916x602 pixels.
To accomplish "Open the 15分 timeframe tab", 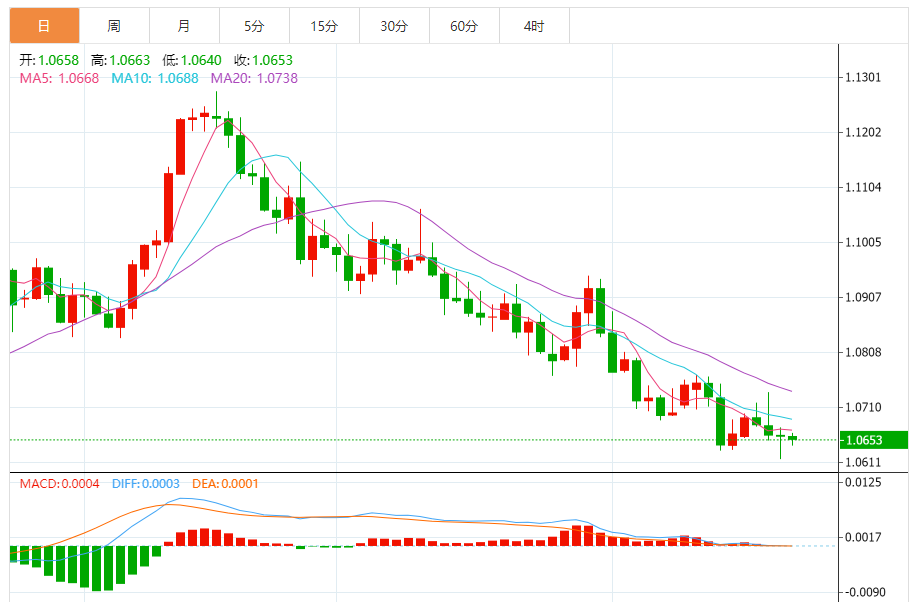I will pyautogui.click(x=324, y=26).
